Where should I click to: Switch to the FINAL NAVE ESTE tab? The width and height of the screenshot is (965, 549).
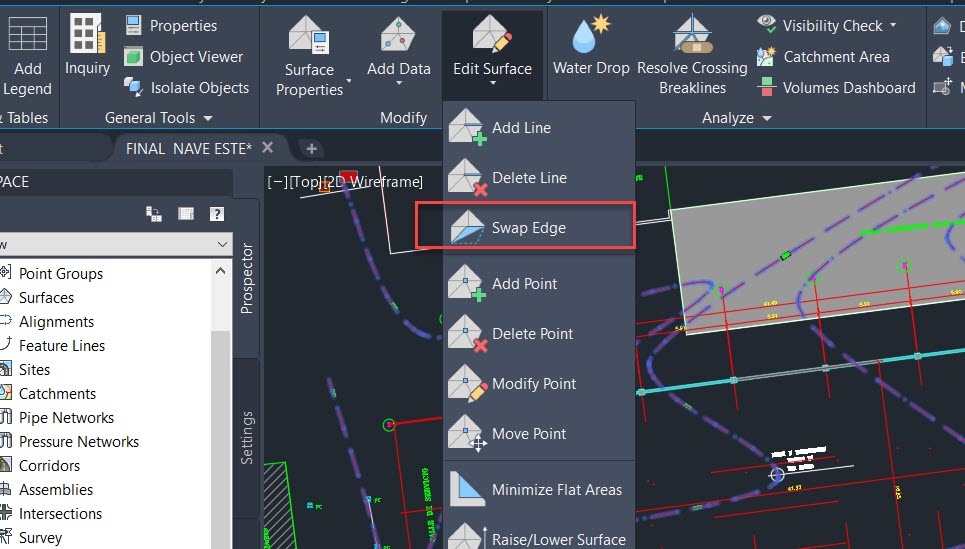[x=188, y=148]
